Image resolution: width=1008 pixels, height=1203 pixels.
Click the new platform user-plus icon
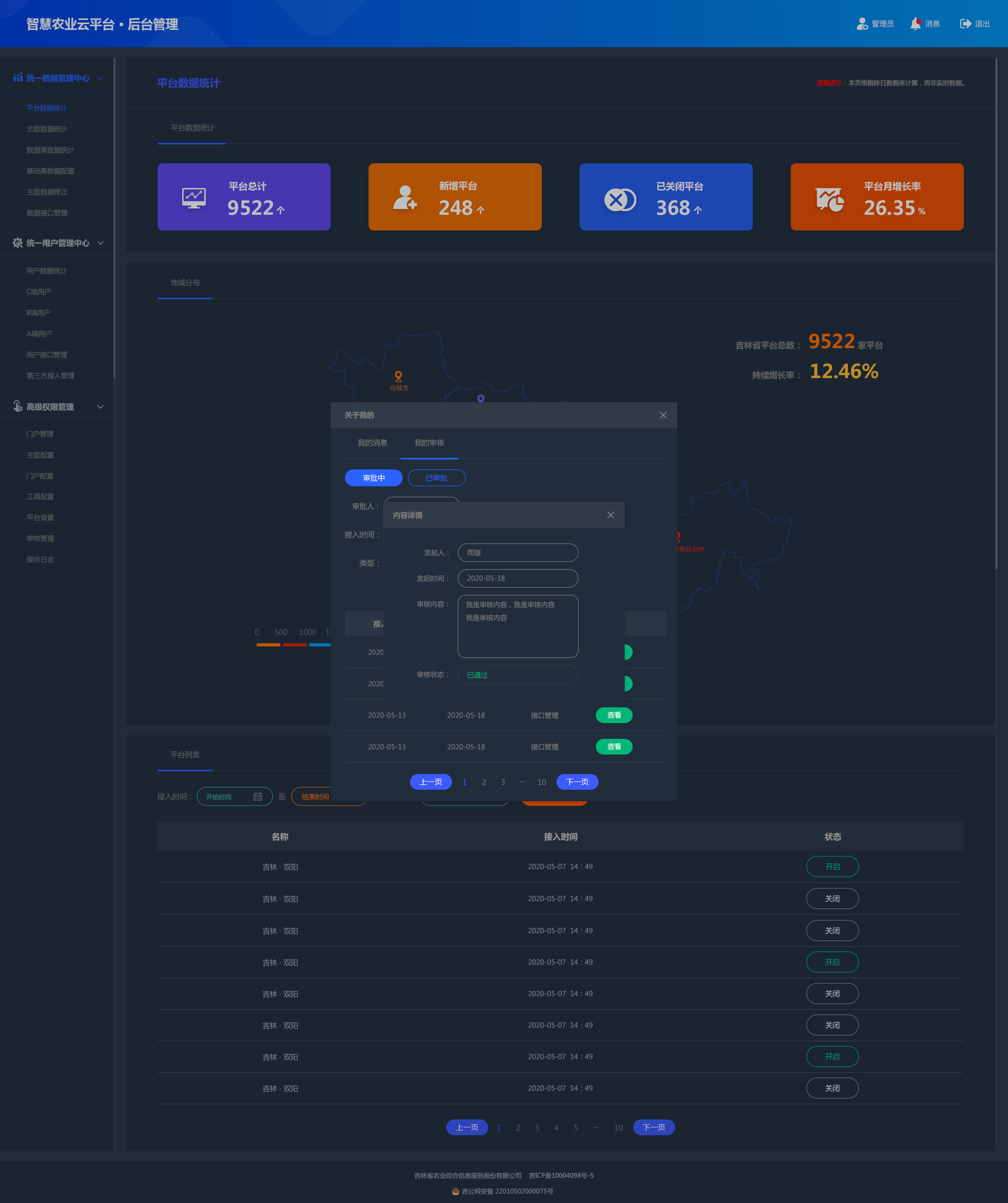pos(404,197)
